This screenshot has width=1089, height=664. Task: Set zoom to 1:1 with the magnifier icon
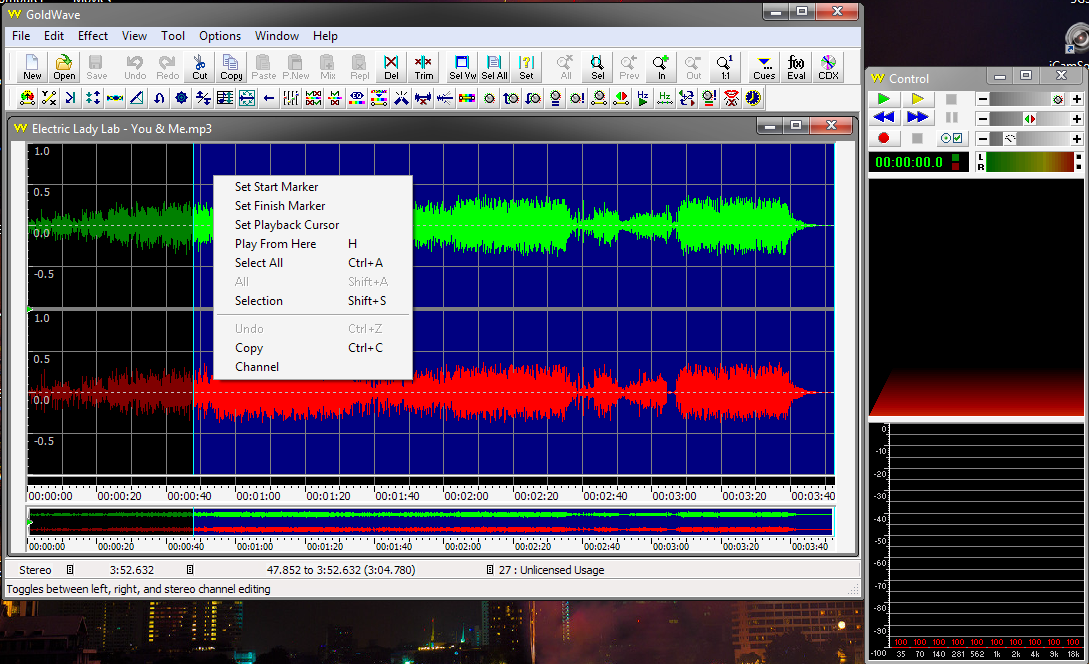tap(725, 67)
